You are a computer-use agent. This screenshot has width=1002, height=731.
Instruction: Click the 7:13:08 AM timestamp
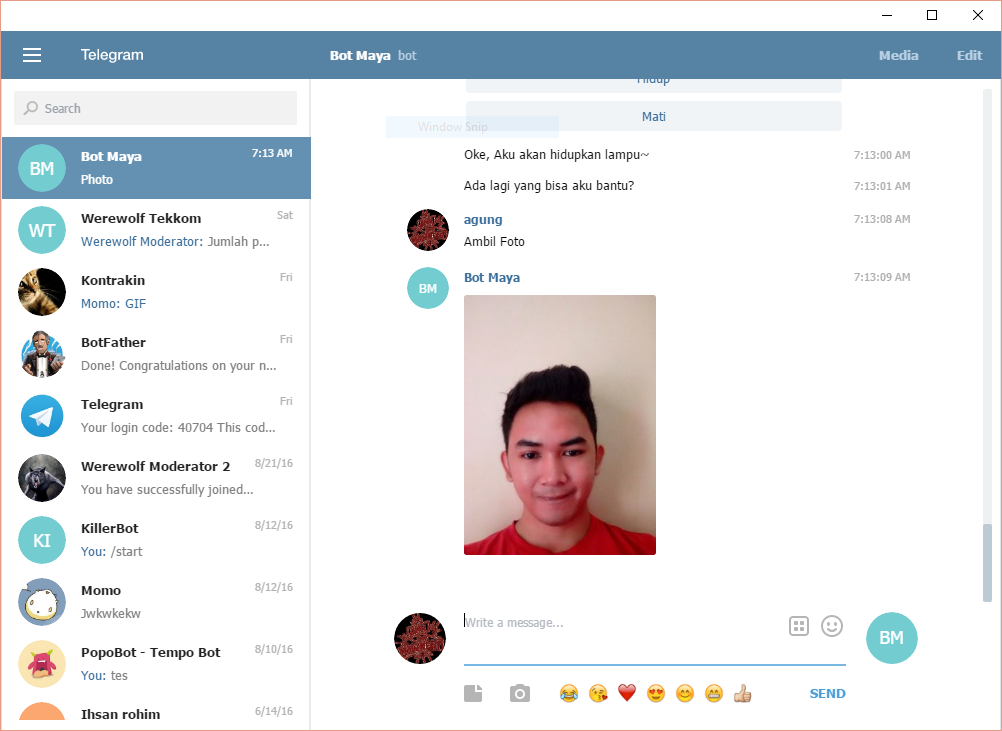pyautogui.click(x=882, y=219)
